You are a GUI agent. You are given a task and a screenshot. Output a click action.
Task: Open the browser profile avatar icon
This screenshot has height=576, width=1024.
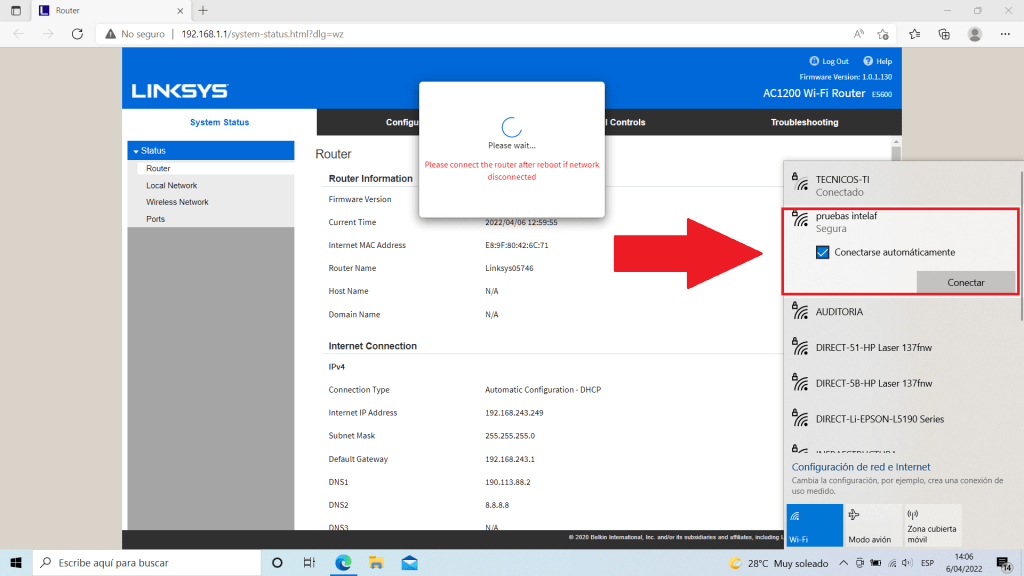pyautogui.click(x=974, y=34)
